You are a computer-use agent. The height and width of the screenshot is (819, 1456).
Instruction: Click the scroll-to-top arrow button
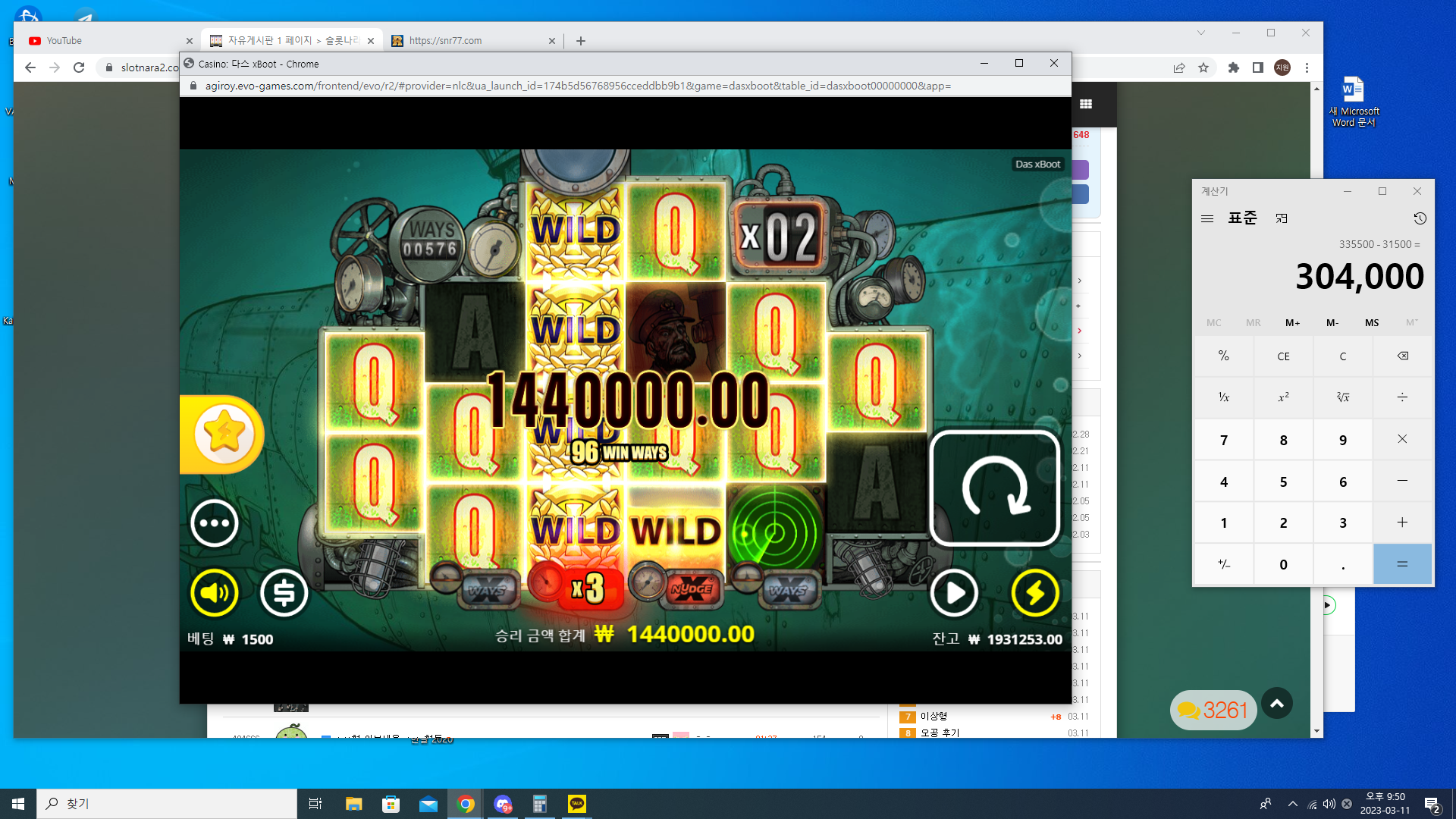click(1277, 704)
